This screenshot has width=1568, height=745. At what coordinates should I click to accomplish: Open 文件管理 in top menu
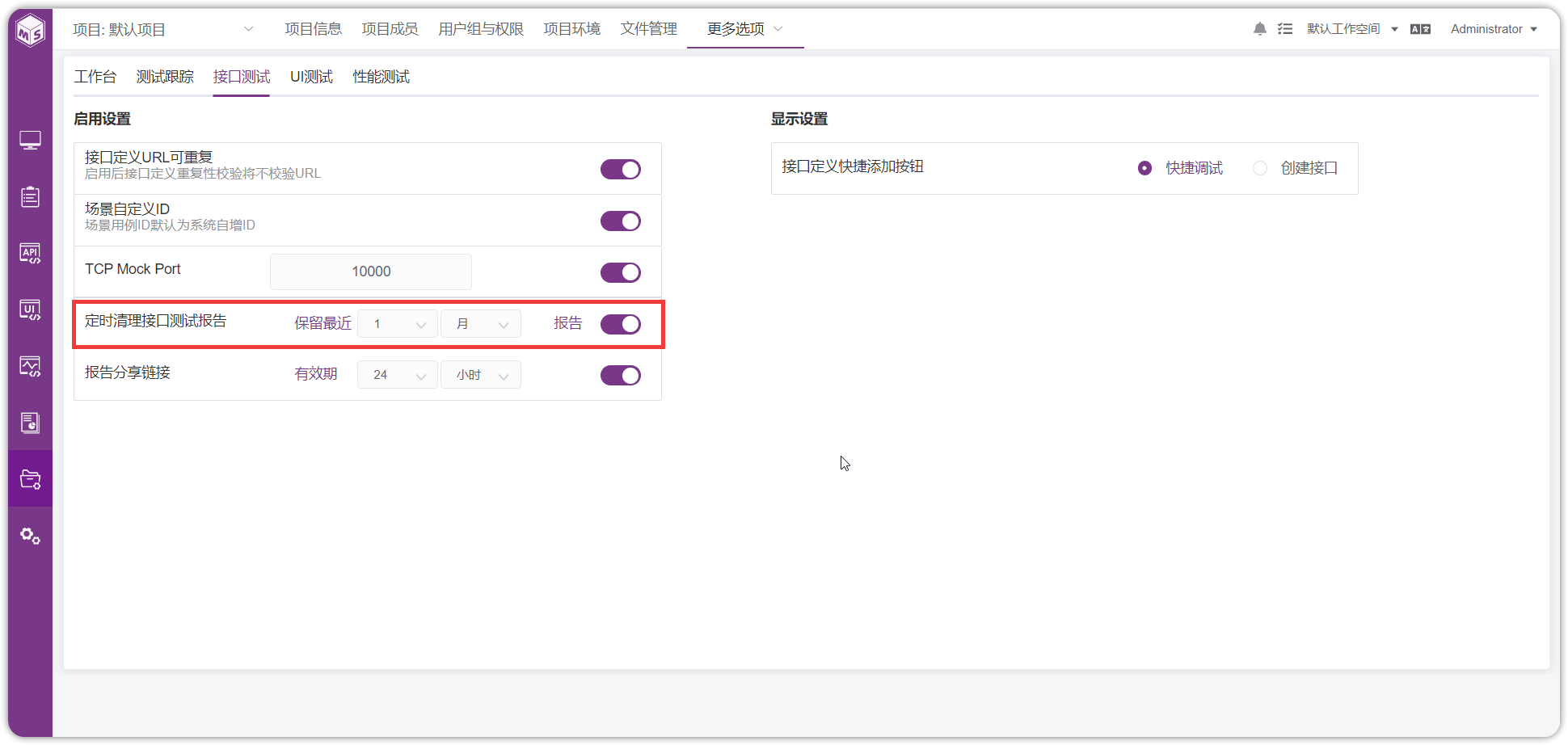tap(648, 29)
